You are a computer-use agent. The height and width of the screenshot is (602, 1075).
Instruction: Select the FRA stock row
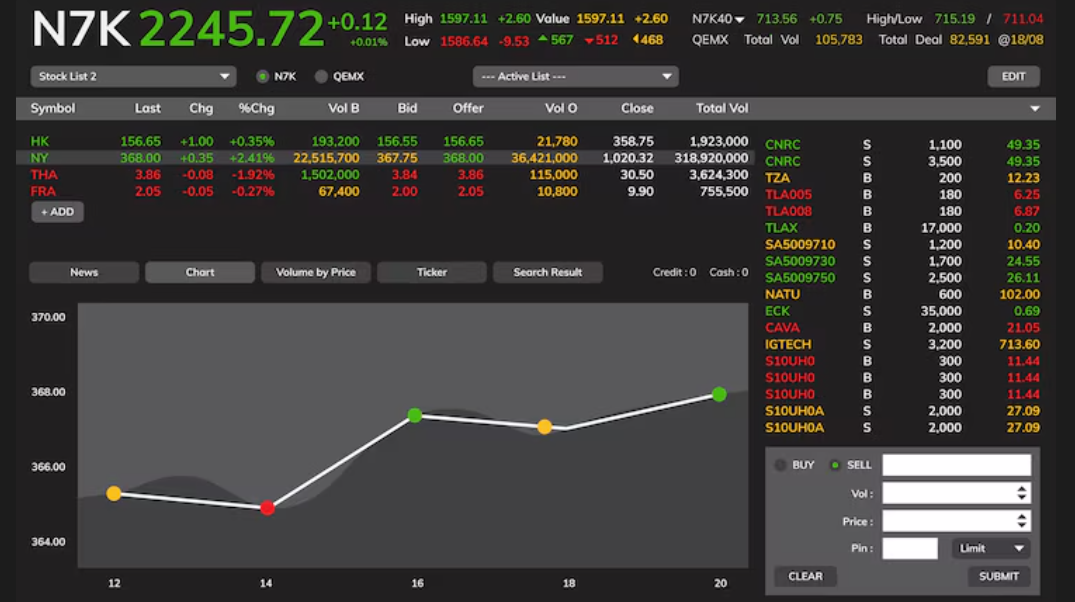pyautogui.click(x=385, y=191)
